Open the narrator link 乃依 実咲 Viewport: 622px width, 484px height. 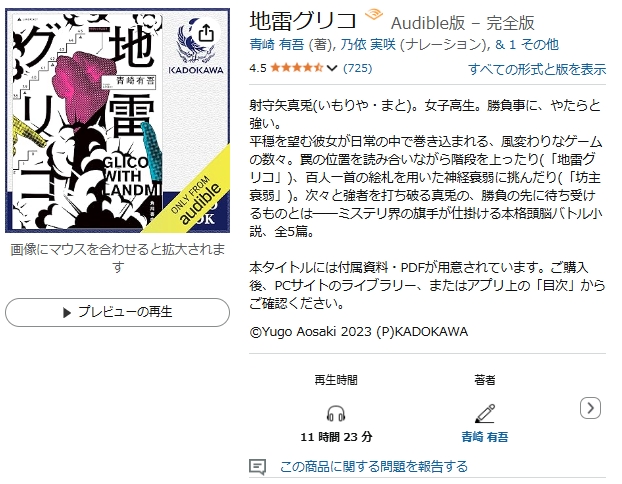click(x=368, y=44)
